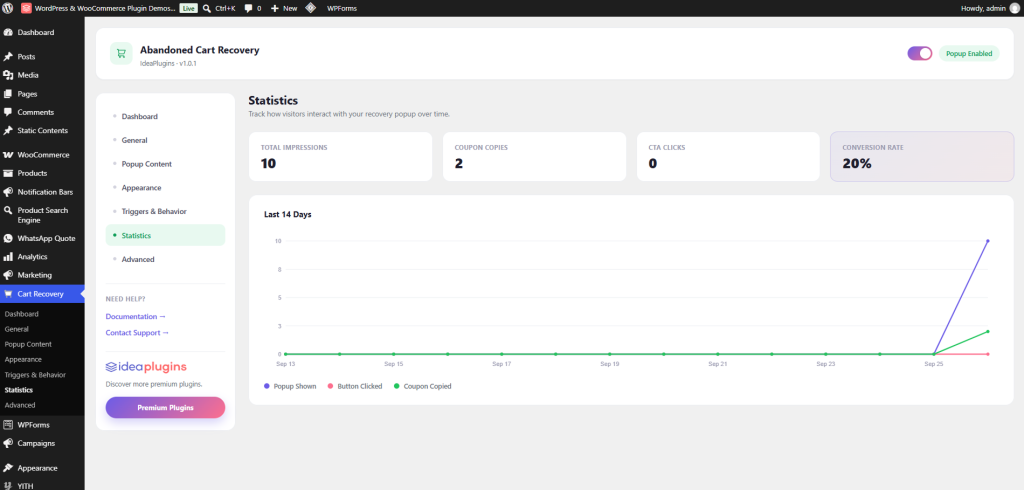Click the pink Button Clicked end data point

[987, 354]
